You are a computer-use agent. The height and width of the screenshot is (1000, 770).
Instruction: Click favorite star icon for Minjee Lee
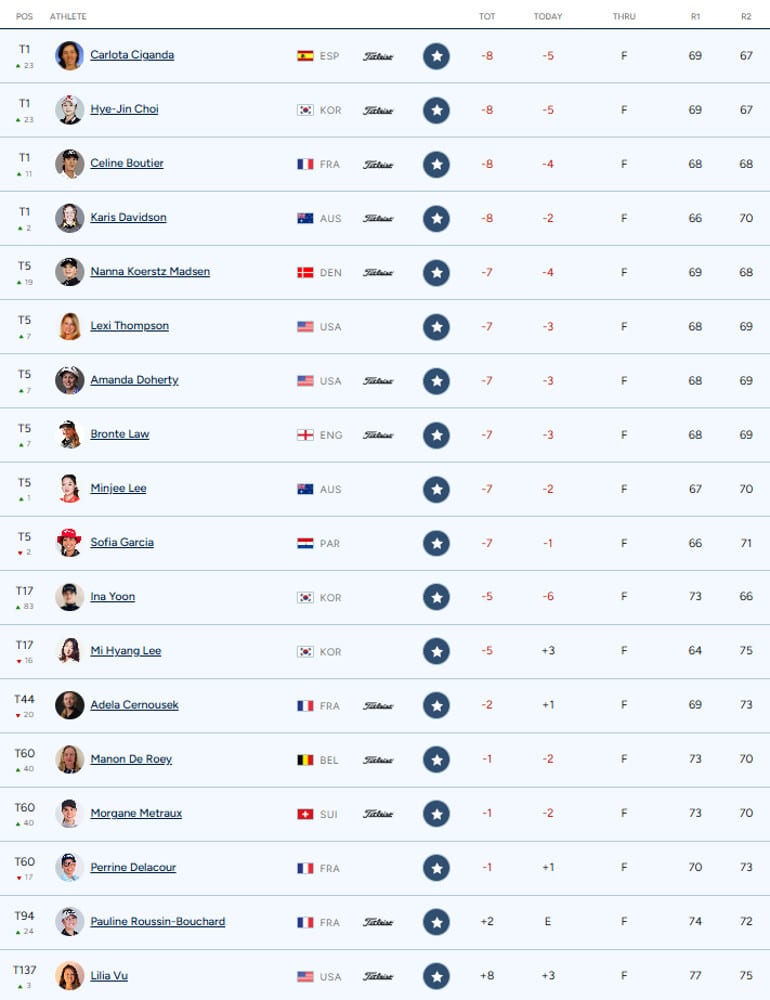[436, 490]
